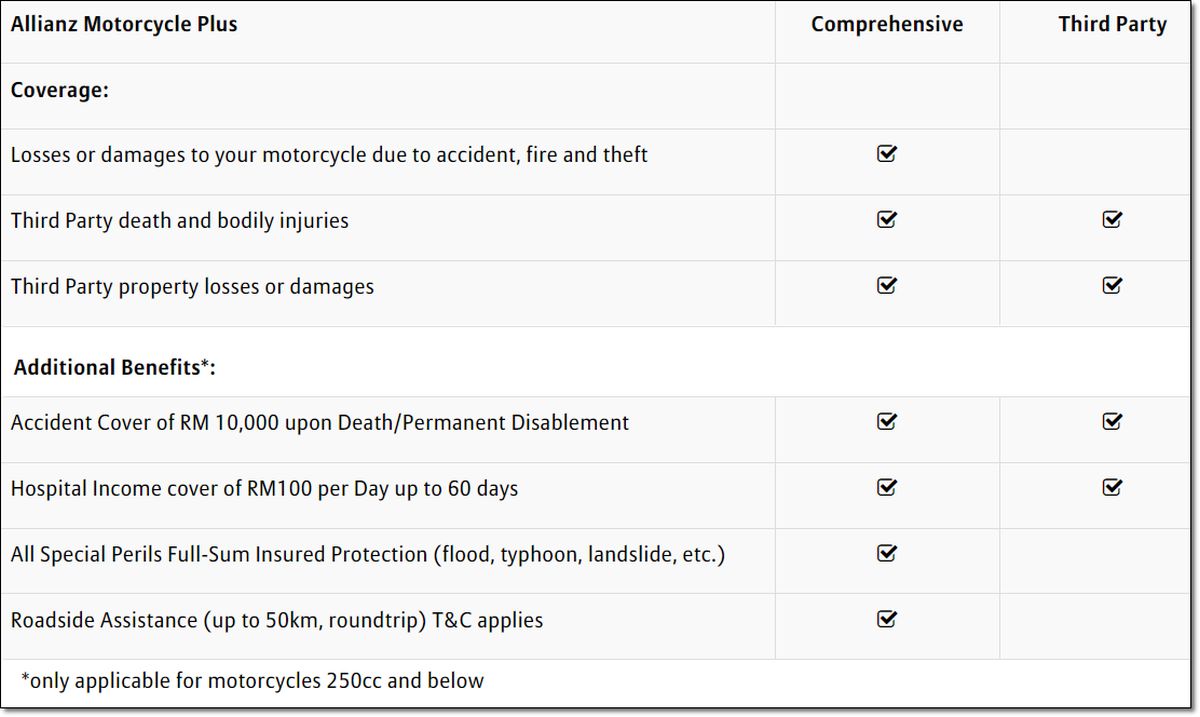Image resolution: width=1200 pixels, height=717 pixels.
Task: Click Third Party checkmark for death and bodily injuries
Action: pos(1112,220)
